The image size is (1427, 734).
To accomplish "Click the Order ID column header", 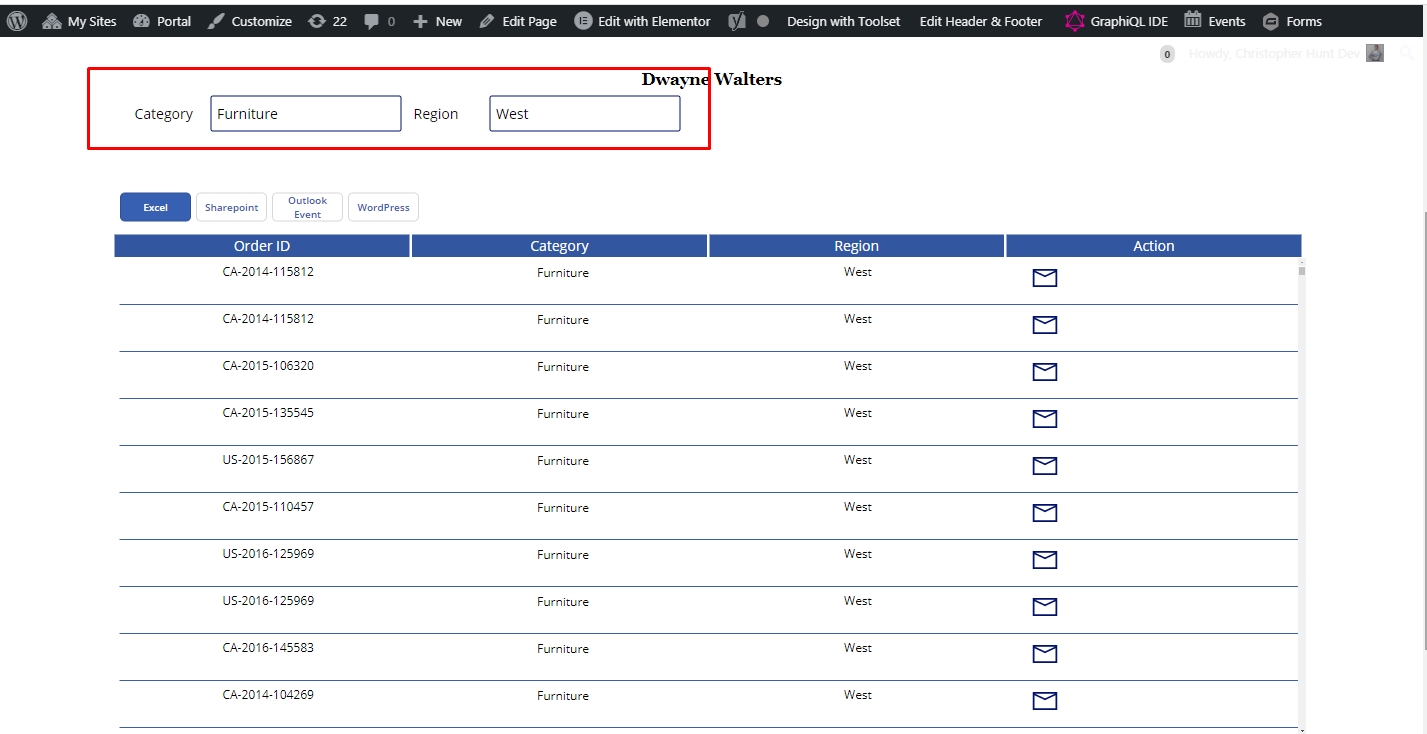I will (x=262, y=246).
